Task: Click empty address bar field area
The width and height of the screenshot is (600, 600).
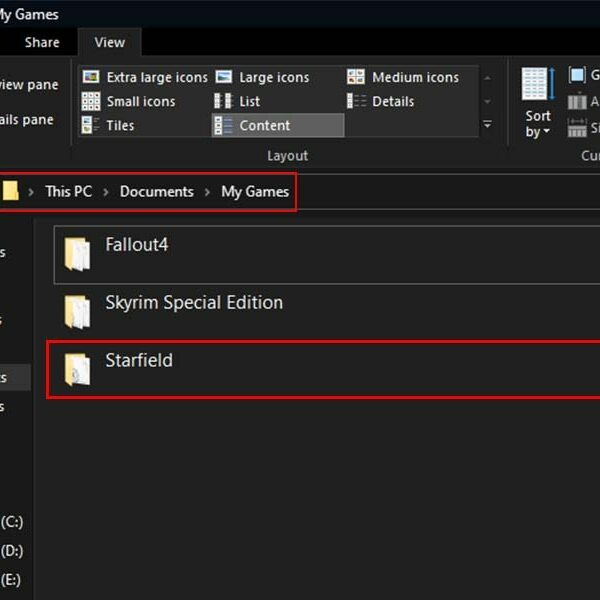Action: (x=448, y=192)
